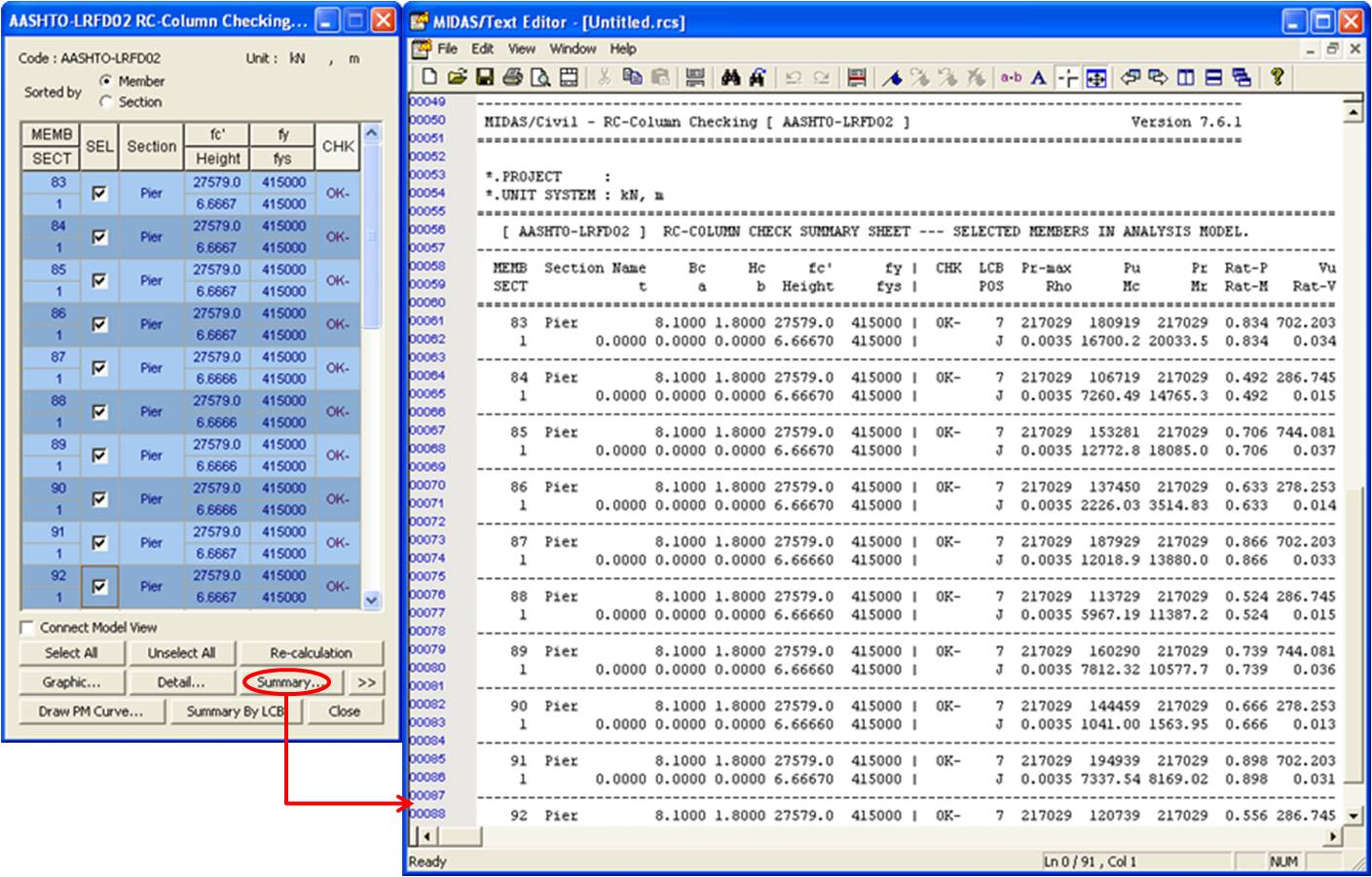This screenshot has width=1372, height=877.
Task: Click the Draw PM Curve... button
Action: pos(91,712)
